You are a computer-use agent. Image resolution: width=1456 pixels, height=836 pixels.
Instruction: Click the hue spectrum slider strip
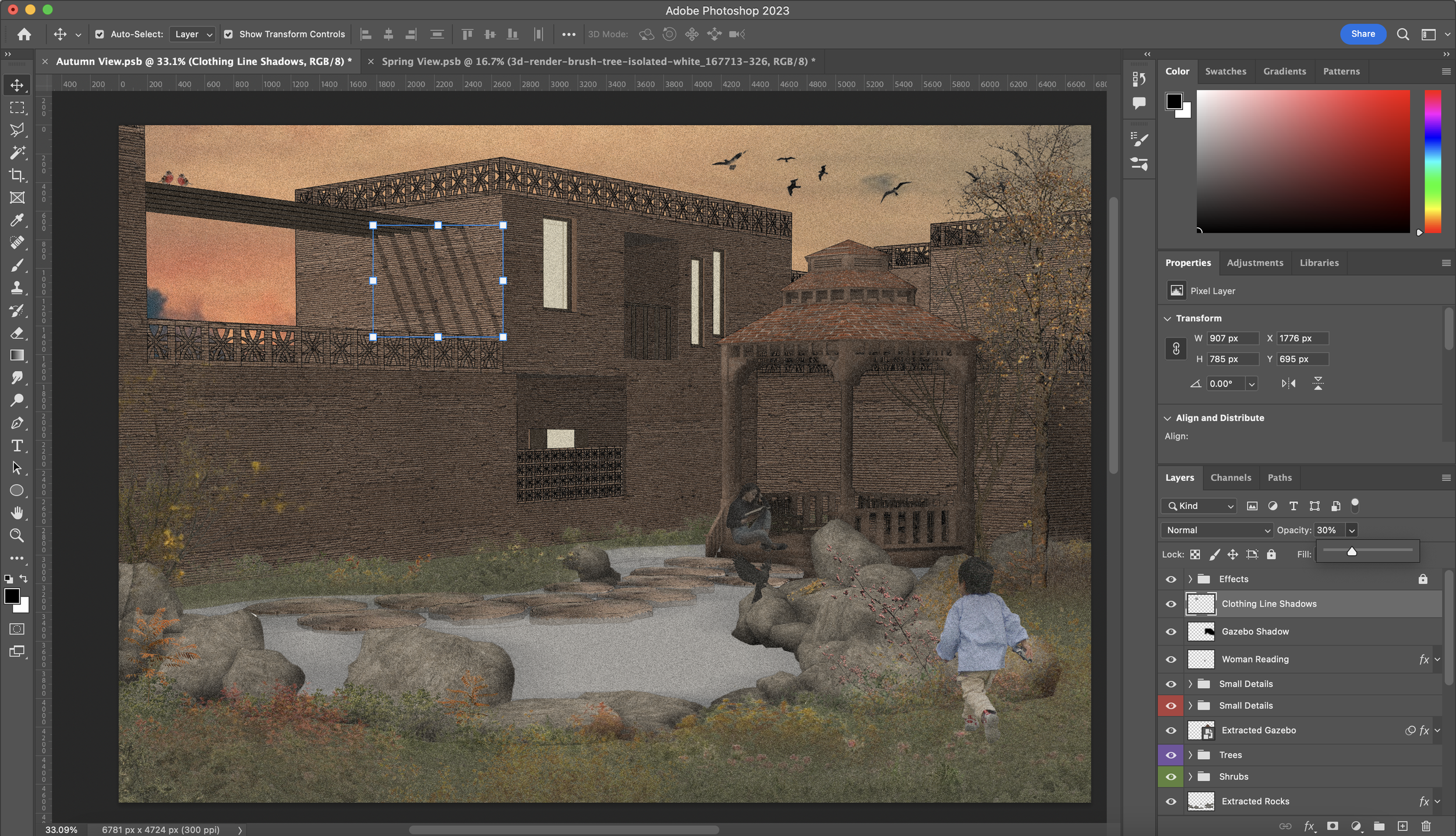pos(1433,161)
